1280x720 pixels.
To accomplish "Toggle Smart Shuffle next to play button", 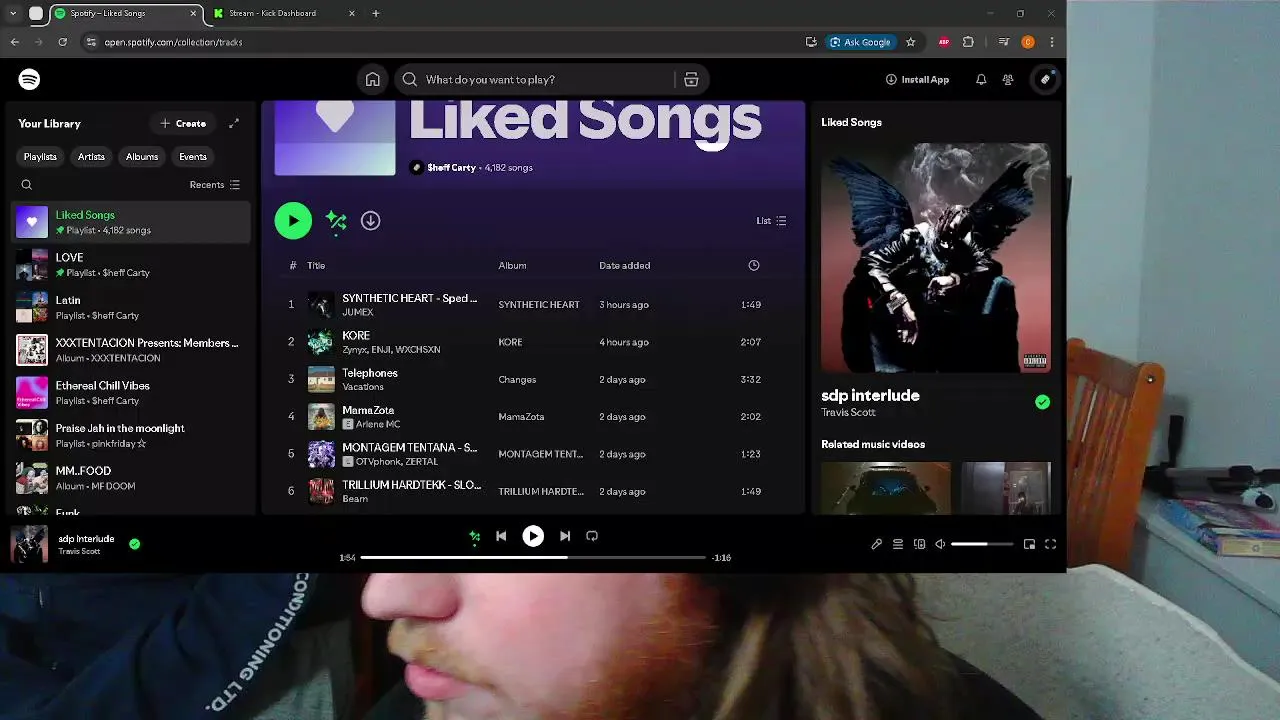I will (336, 221).
